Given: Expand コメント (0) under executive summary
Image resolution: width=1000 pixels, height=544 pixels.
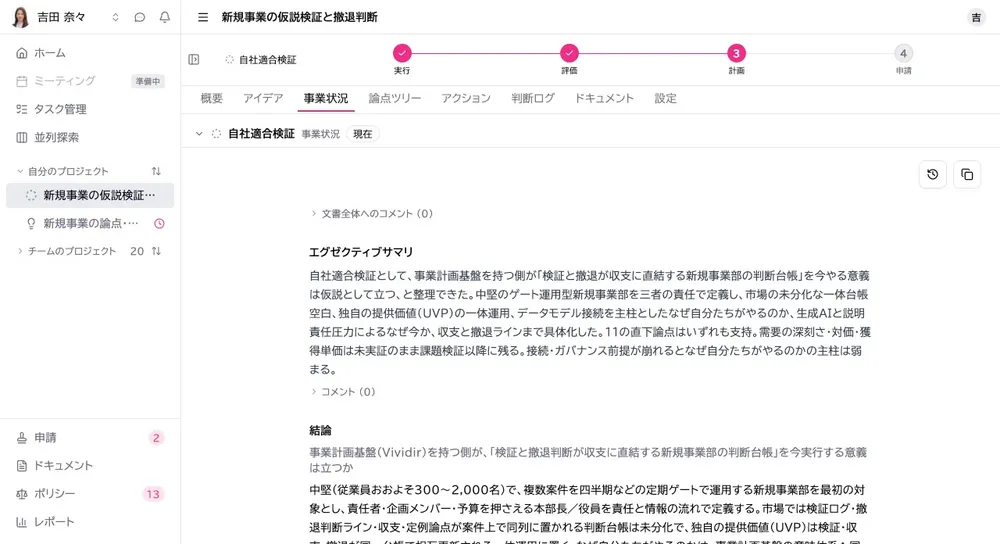Looking at the screenshot, I should [342, 392].
